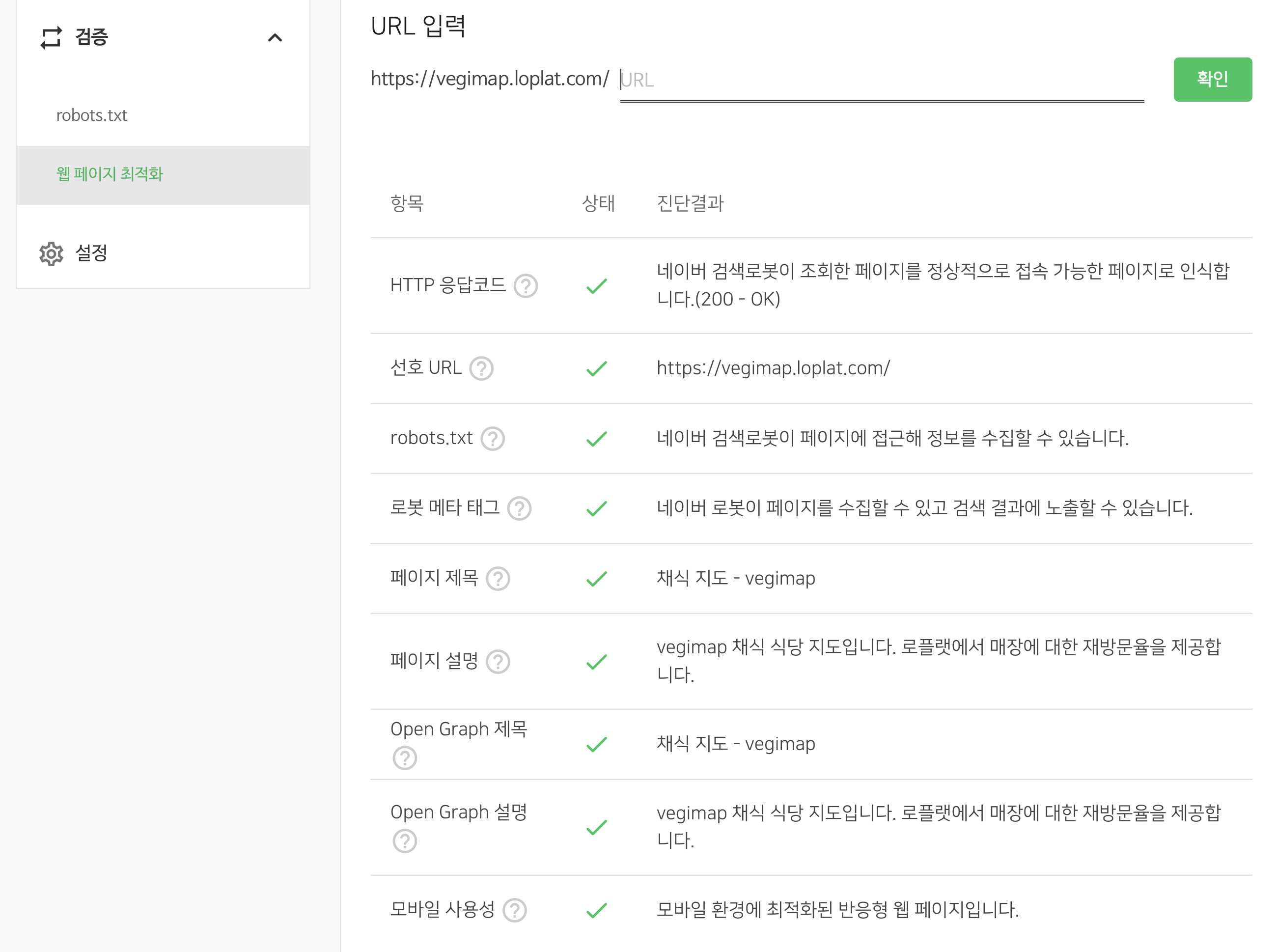The width and height of the screenshot is (1277, 952).
Task: Click question mark next to 페이지 제목
Action: 498,579
